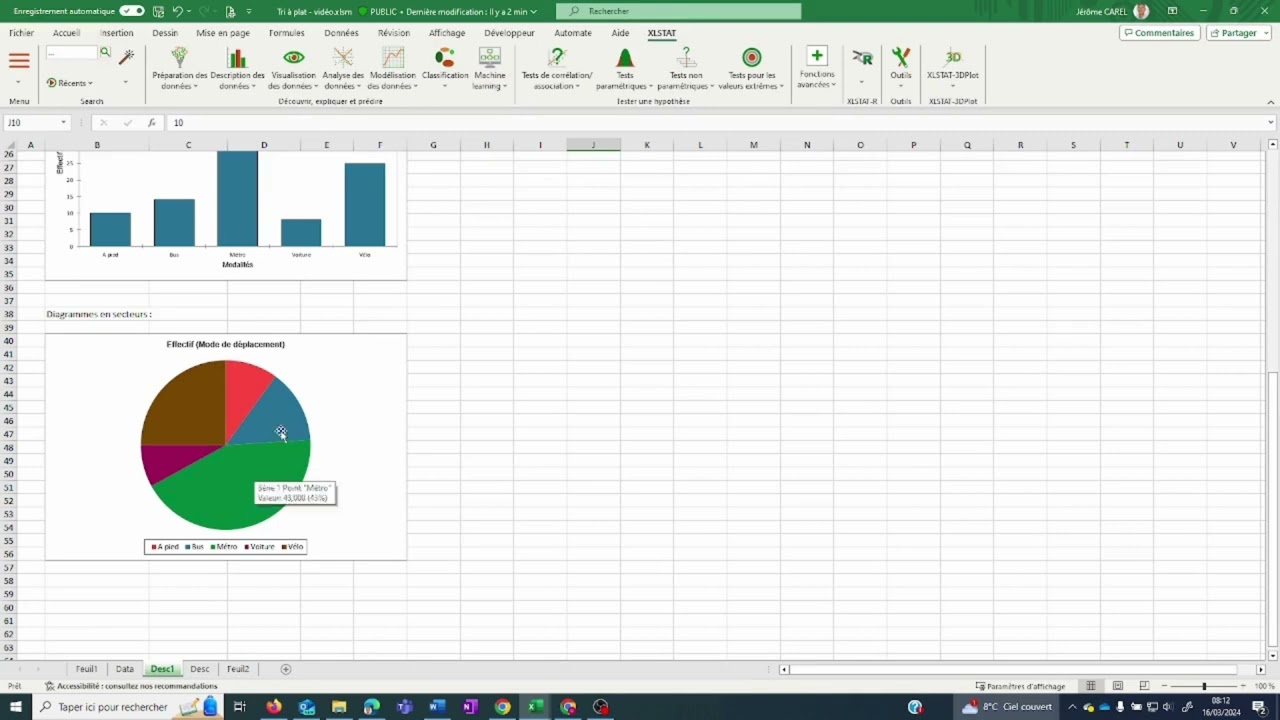Screen dimensions: 1280x720
Task: Open Word from the Windows taskbar
Action: coord(437,707)
